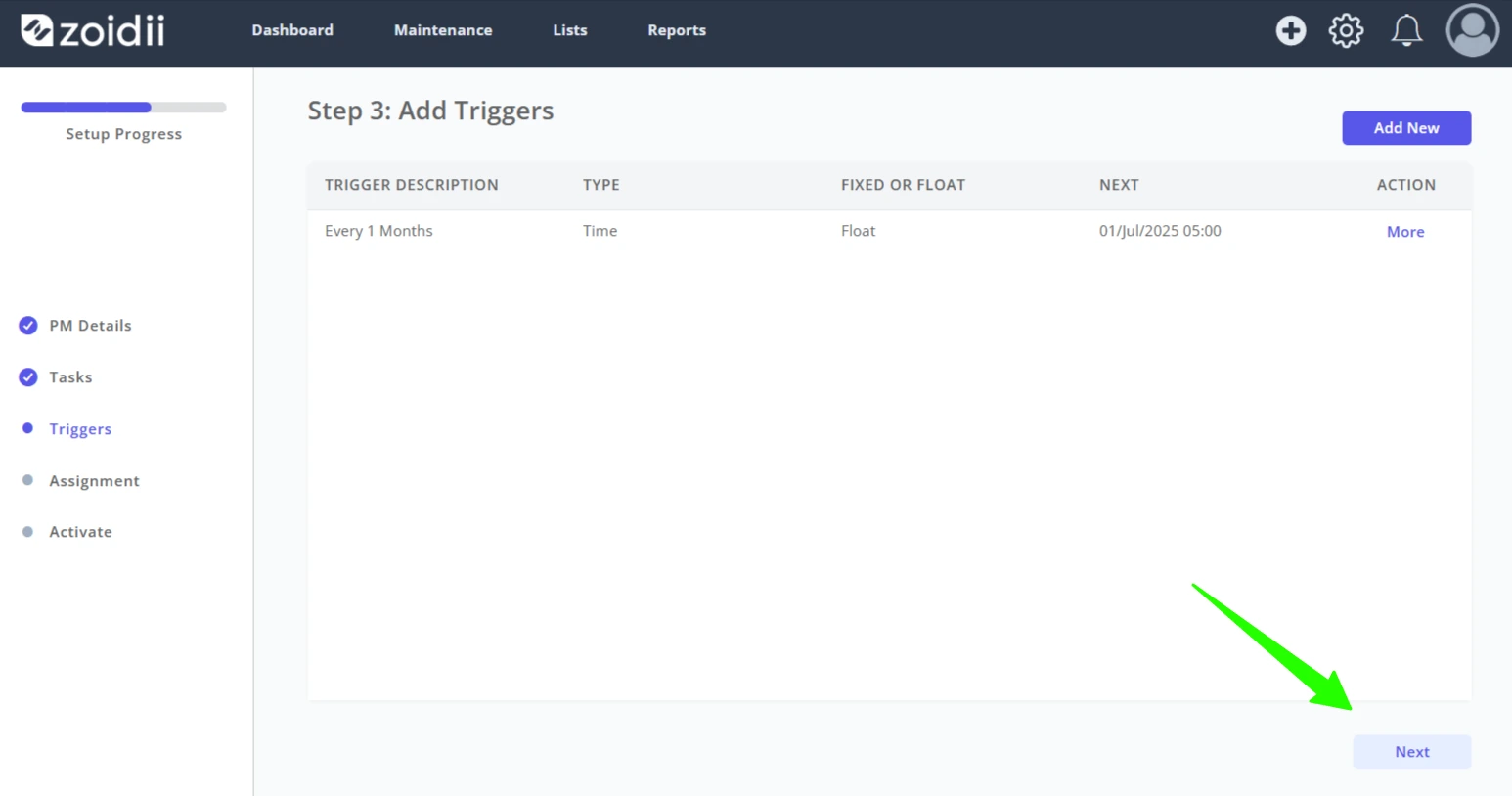The image size is (1512, 796).
Task: Click the Next button
Action: tap(1412, 752)
